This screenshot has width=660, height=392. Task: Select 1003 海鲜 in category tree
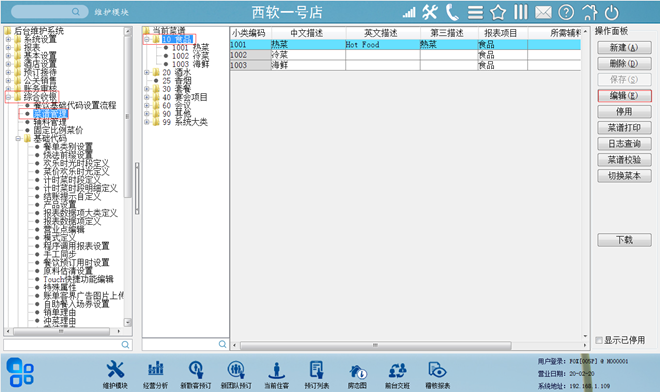tap(190, 64)
